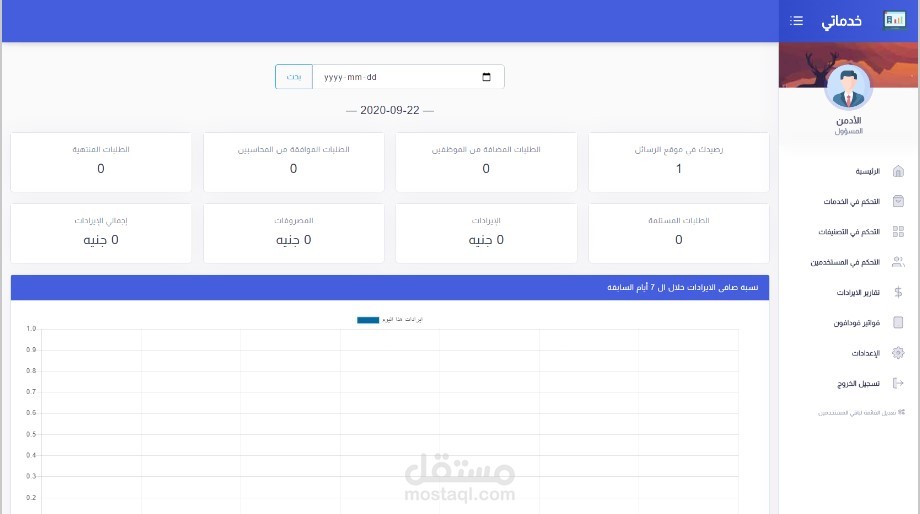Click the الأدمن user name
The width and height of the screenshot is (920, 514).
click(x=848, y=120)
